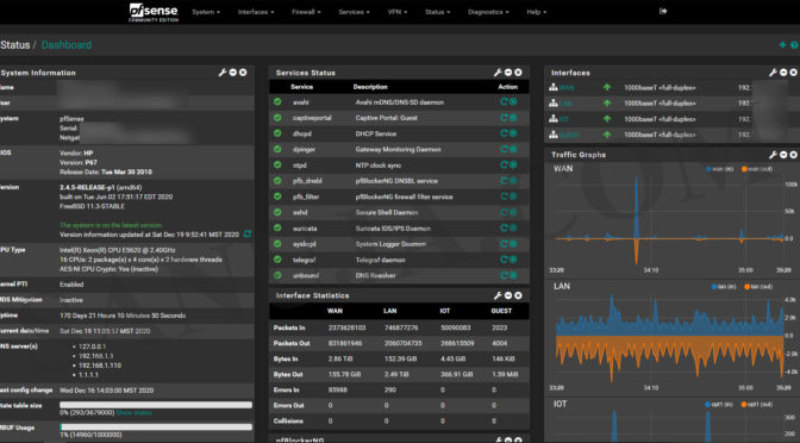
Task: Restart the syslogd service
Action: pyautogui.click(x=504, y=244)
